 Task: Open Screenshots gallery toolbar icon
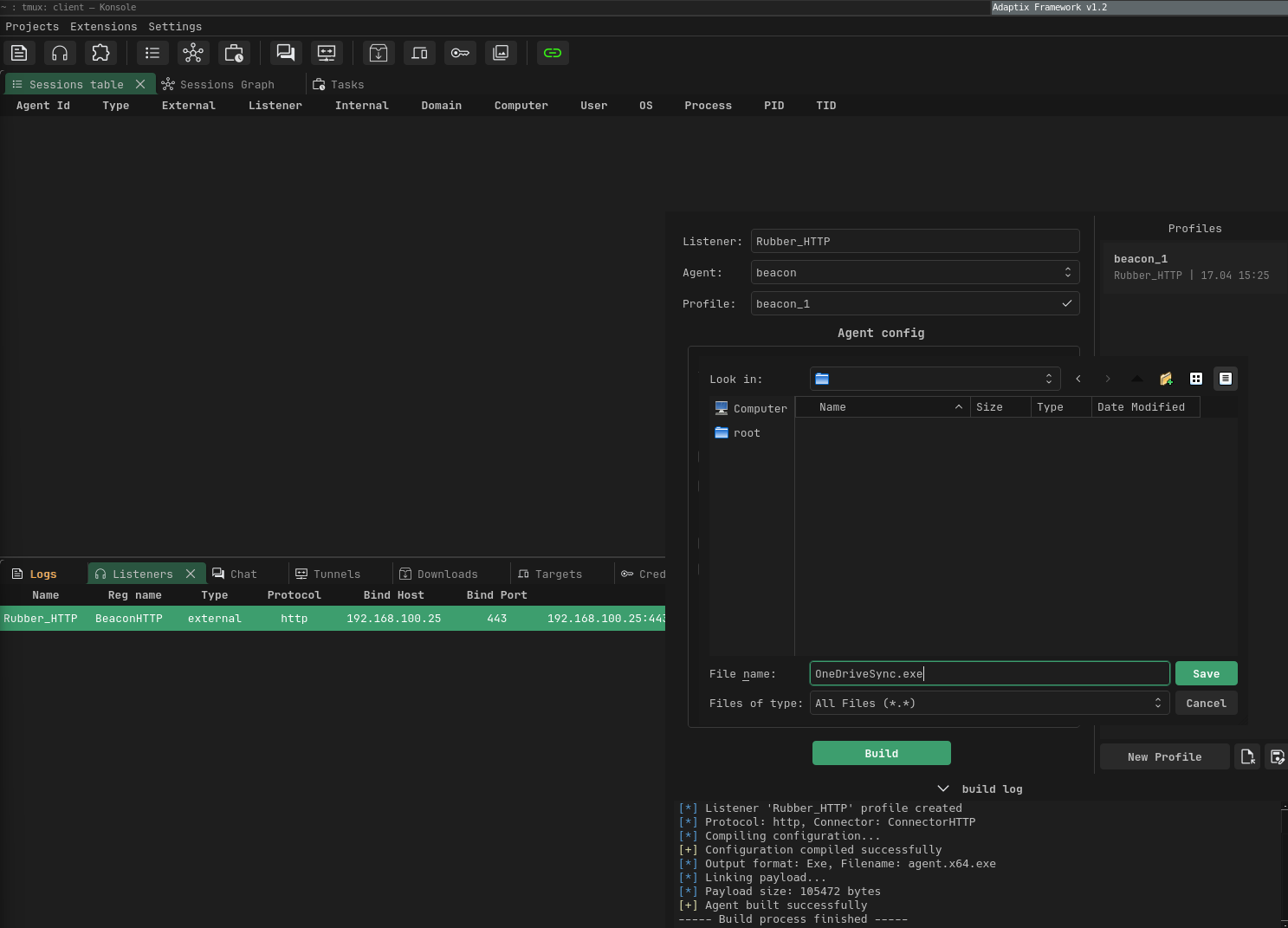(x=501, y=53)
